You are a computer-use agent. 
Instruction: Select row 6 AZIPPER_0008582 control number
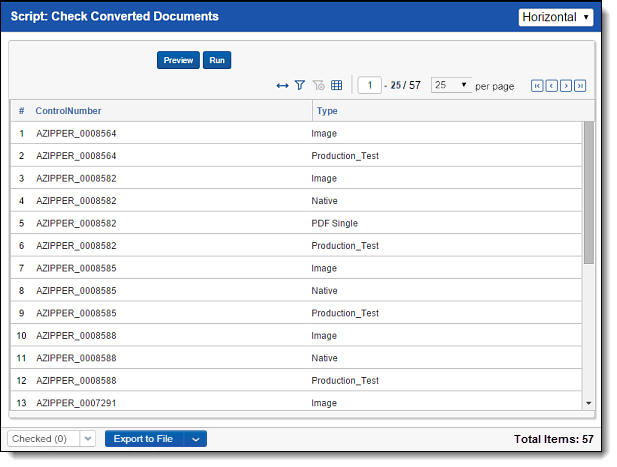[x=76, y=245]
